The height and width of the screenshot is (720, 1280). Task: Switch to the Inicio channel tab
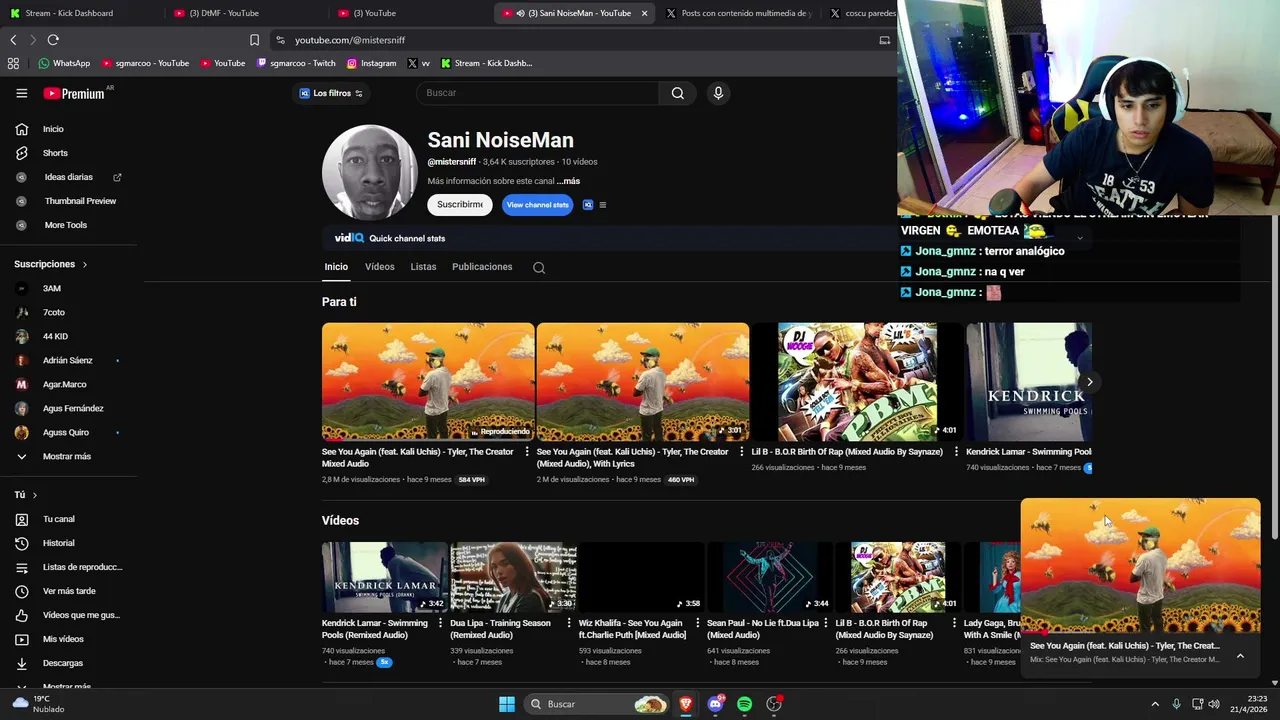pyautogui.click(x=336, y=267)
